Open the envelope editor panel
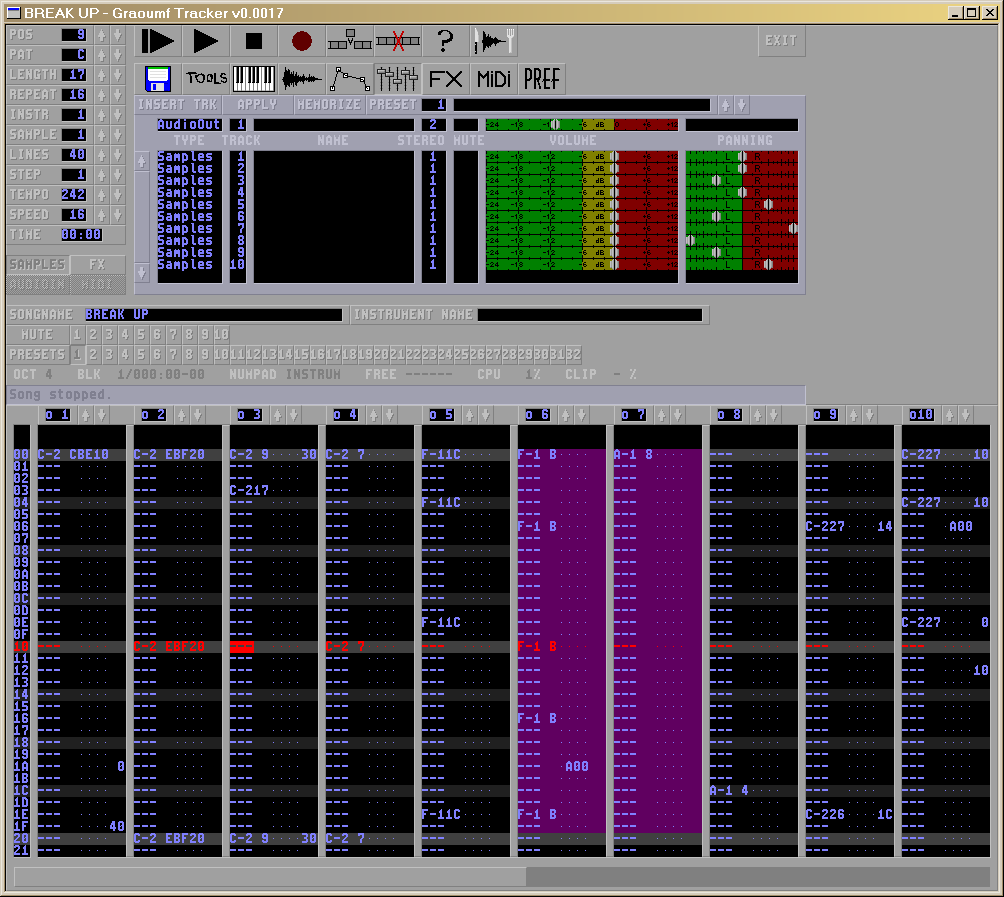Screen dimensions: 1004x897 pos(350,79)
